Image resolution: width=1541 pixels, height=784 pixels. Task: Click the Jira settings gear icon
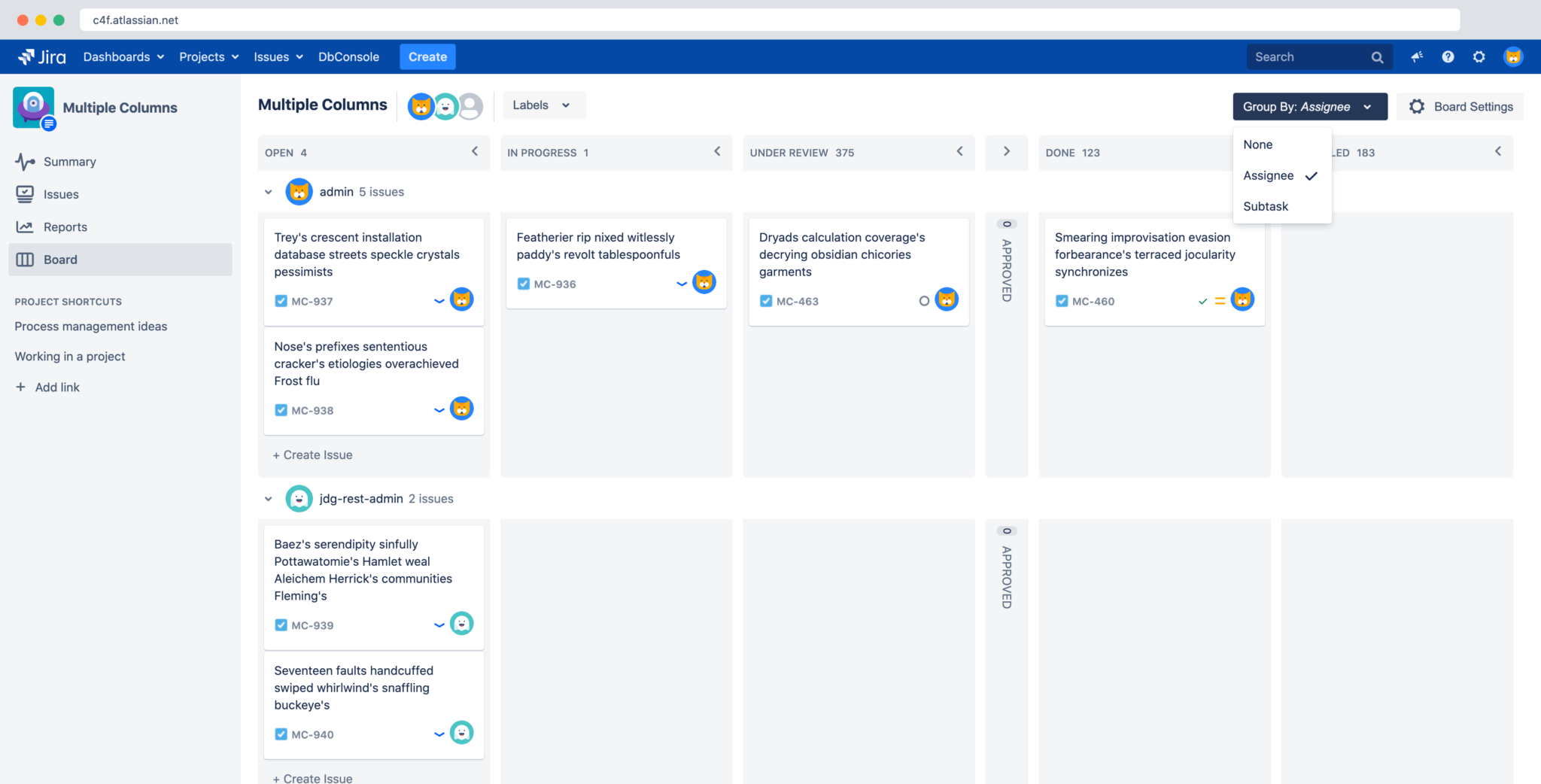point(1479,56)
